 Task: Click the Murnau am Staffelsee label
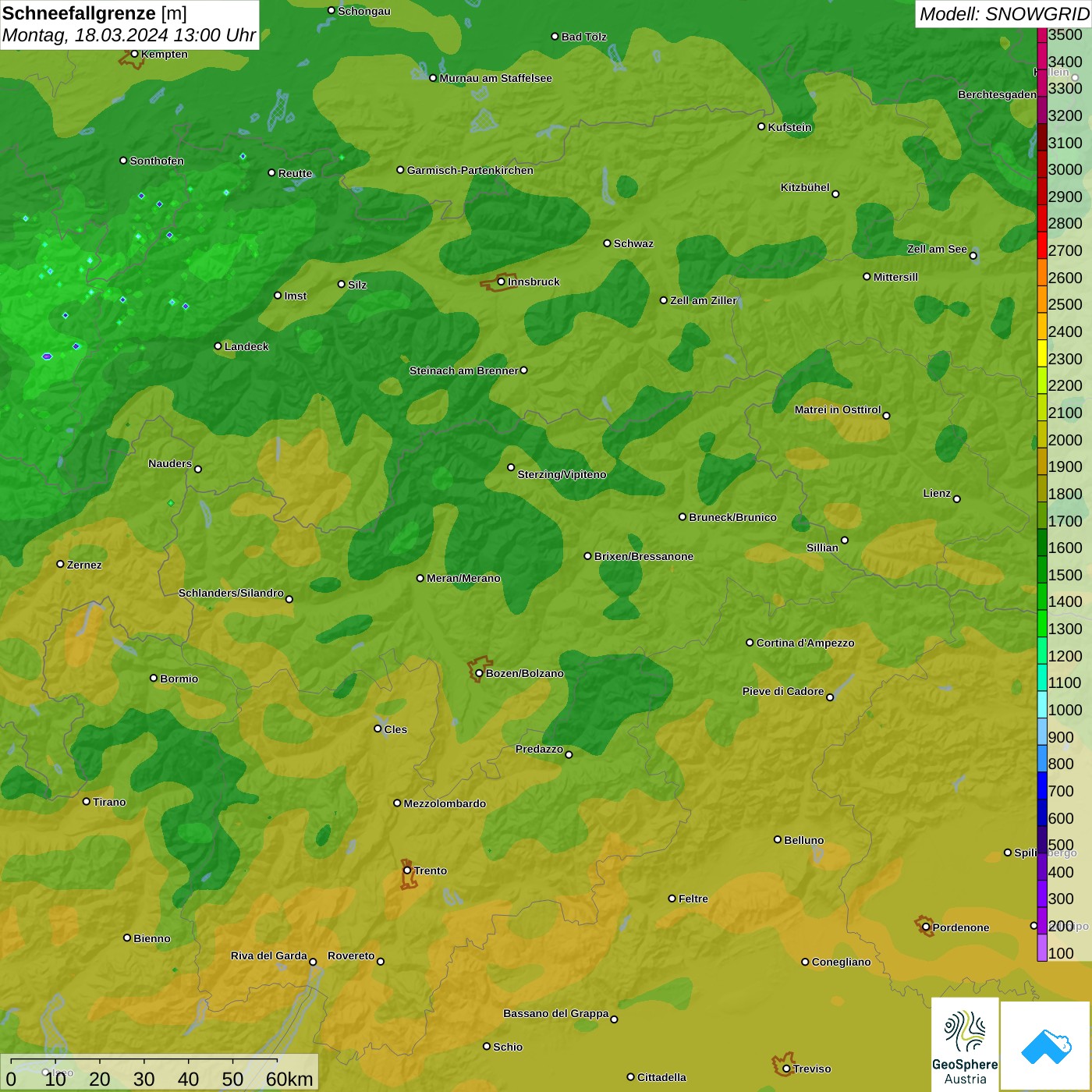click(x=495, y=78)
